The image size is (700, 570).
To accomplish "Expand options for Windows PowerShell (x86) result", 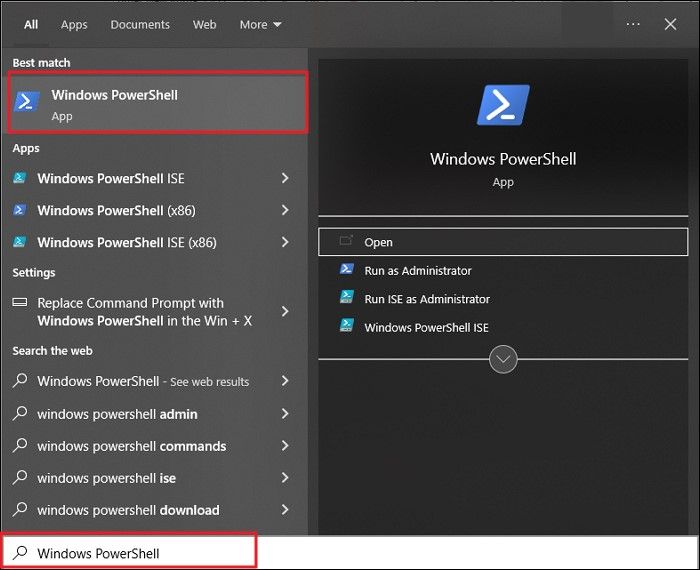I will pyautogui.click(x=285, y=210).
